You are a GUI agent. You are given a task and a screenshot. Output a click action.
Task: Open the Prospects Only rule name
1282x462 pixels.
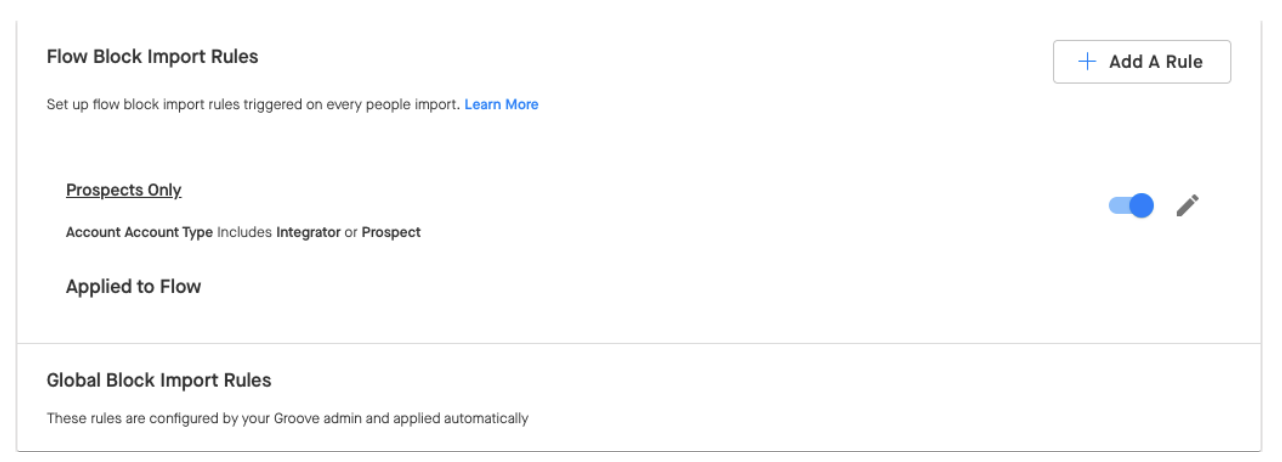click(x=124, y=190)
